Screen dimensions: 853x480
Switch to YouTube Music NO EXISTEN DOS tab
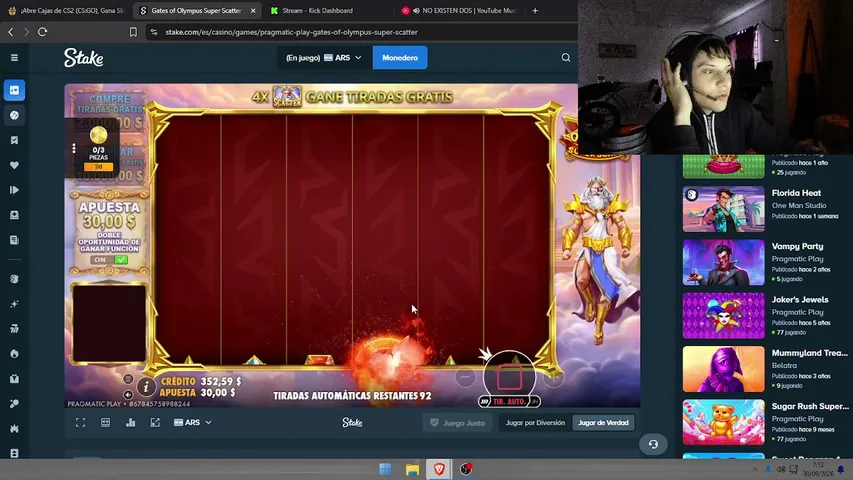[x=460, y=10]
